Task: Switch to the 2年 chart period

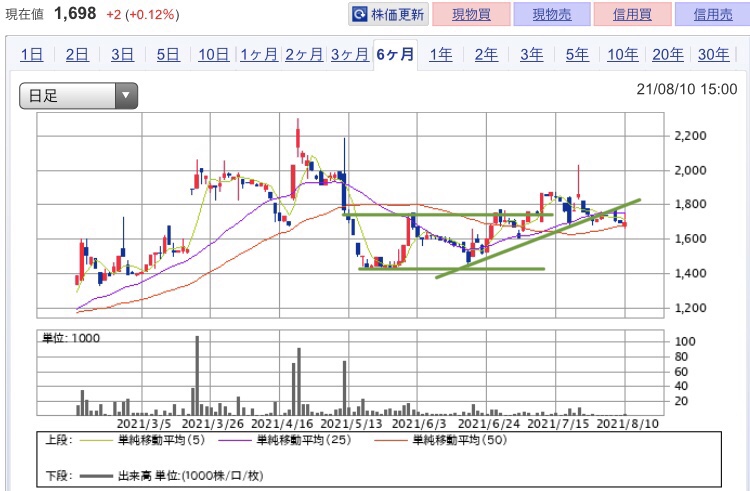Action: point(486,55)
